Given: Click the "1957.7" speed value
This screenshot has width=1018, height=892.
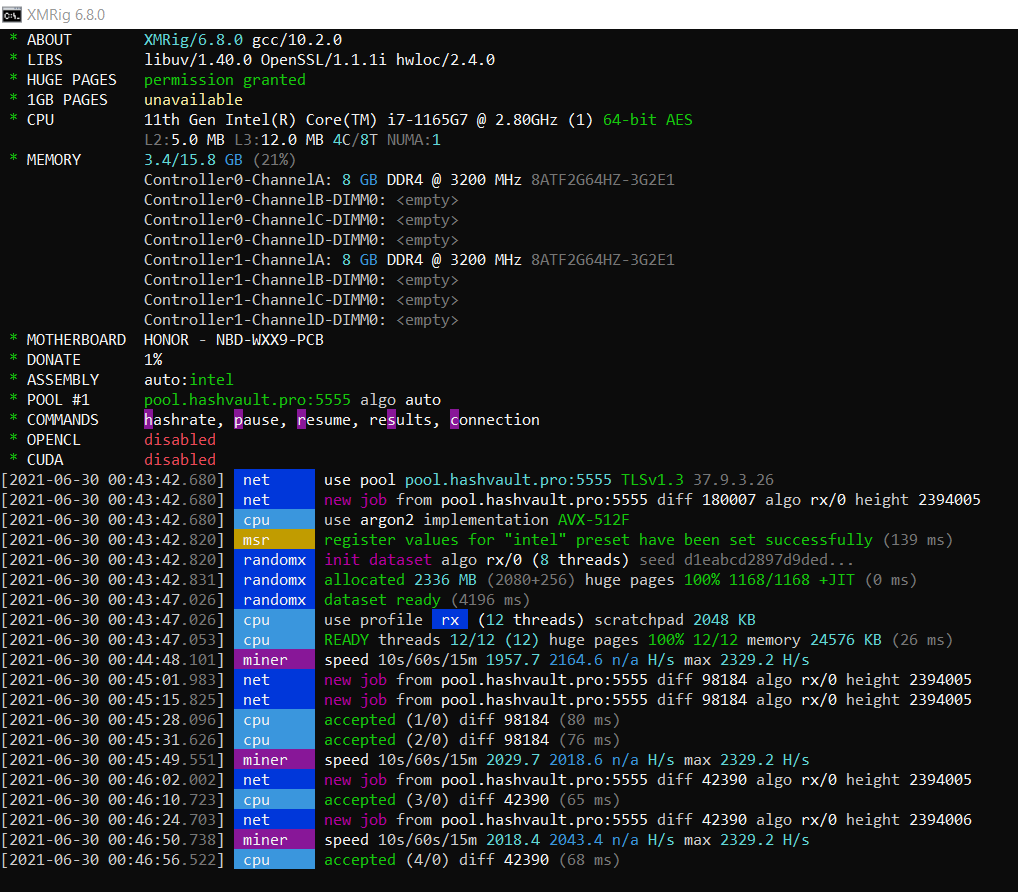Looking at the screenshot, I should coord(513,660).
